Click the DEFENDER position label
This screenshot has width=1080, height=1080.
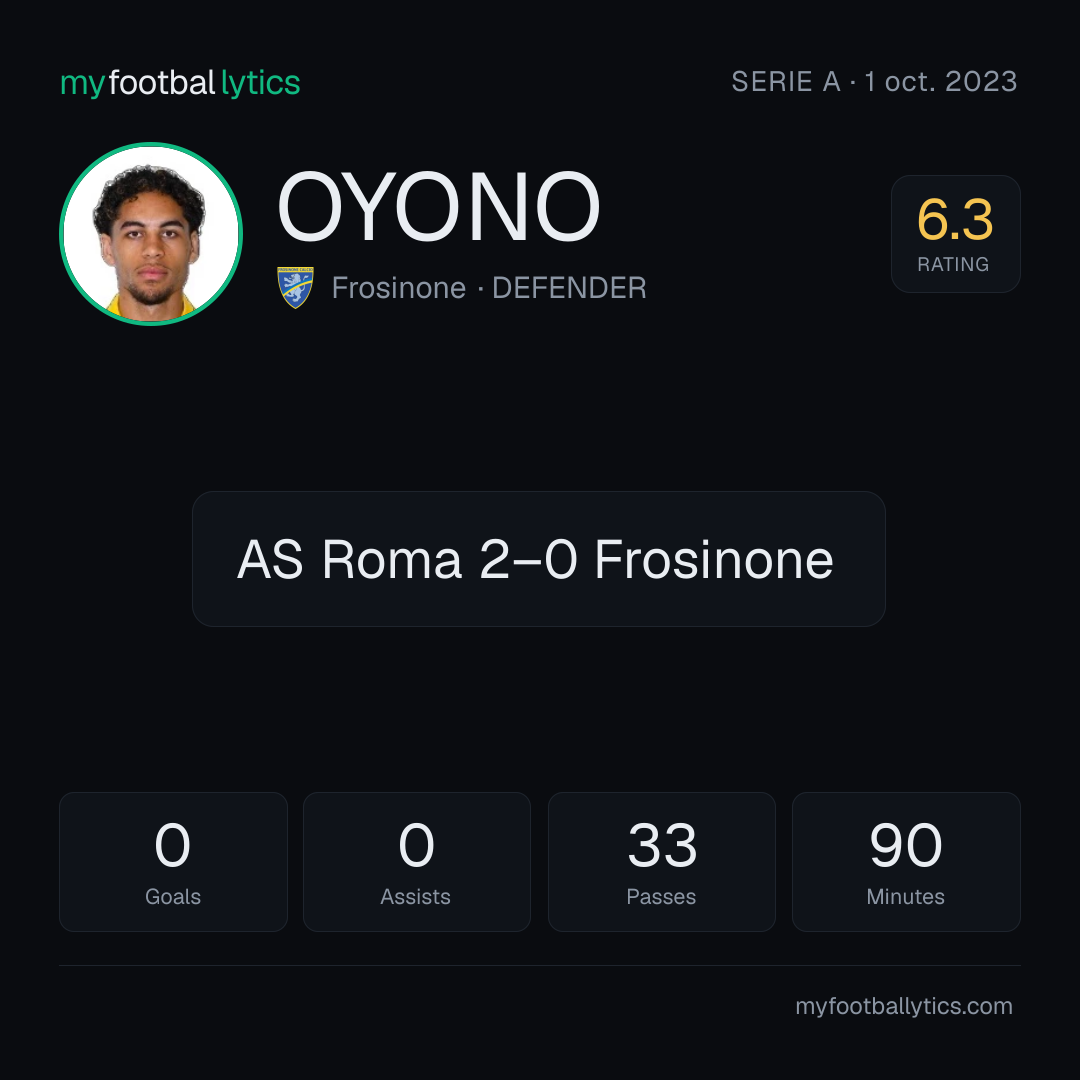click(x=569, y=288)
